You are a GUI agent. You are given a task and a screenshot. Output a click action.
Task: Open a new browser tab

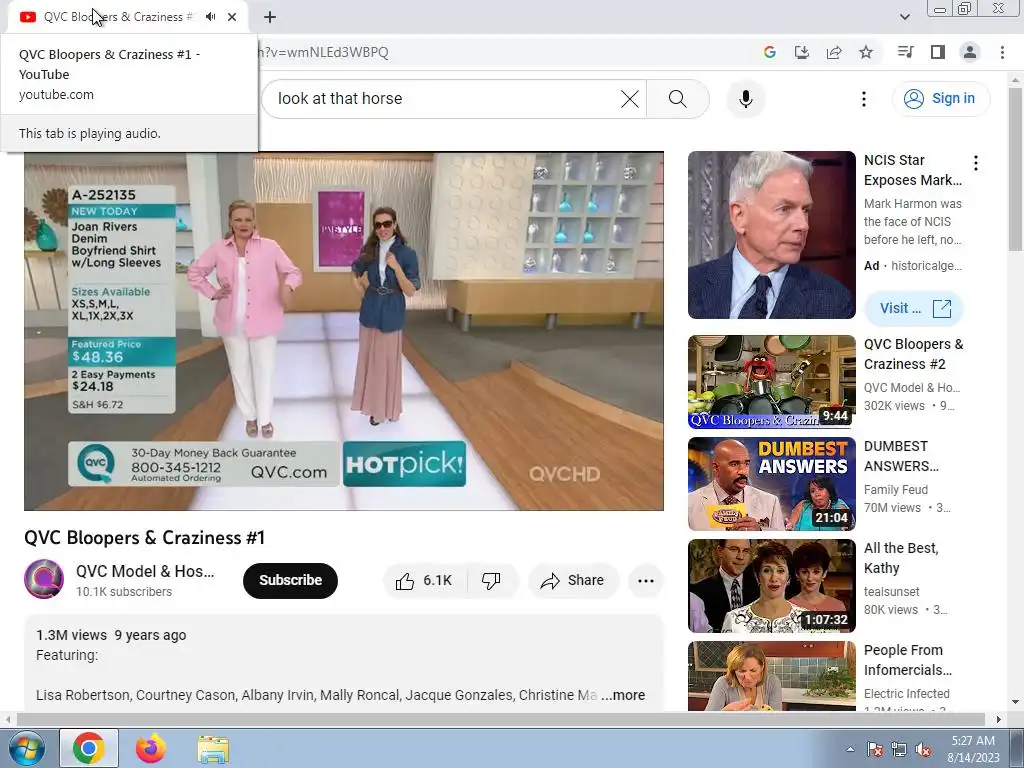(x=270, y=17)
